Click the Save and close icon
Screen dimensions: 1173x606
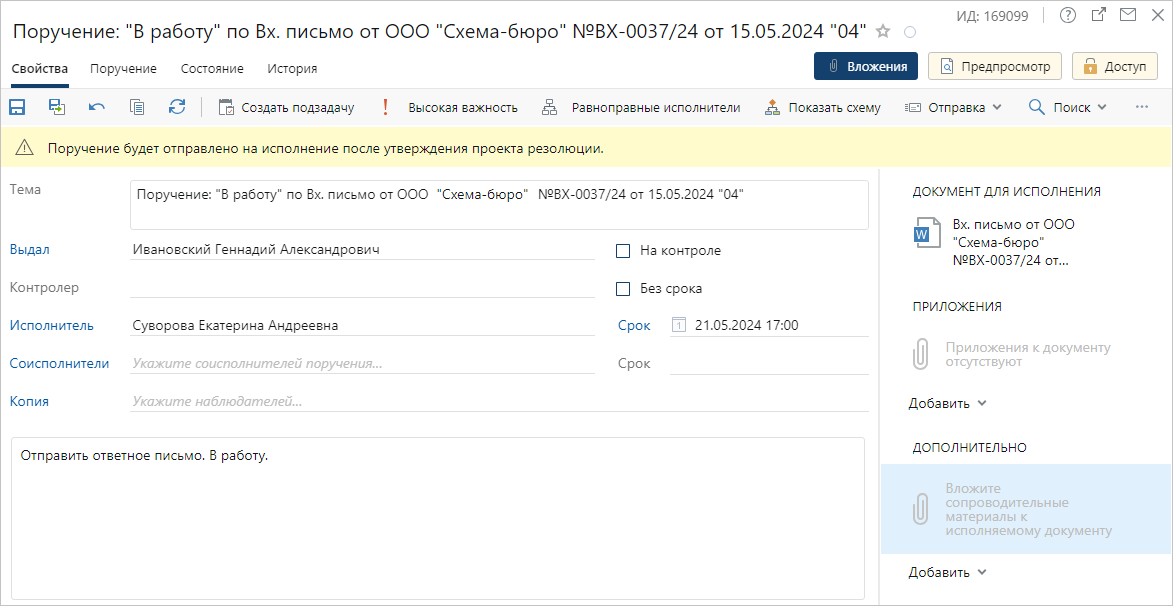click(x=57, y=107)
